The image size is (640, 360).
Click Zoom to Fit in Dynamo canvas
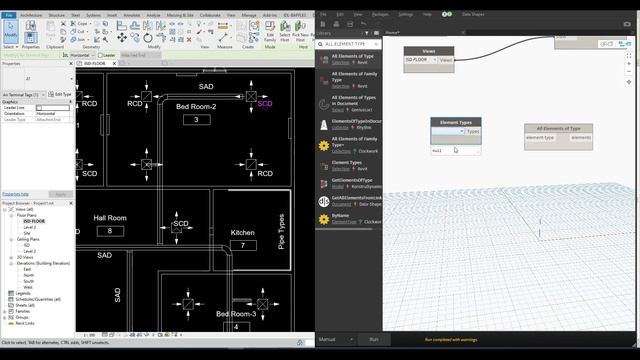[629, 56]
